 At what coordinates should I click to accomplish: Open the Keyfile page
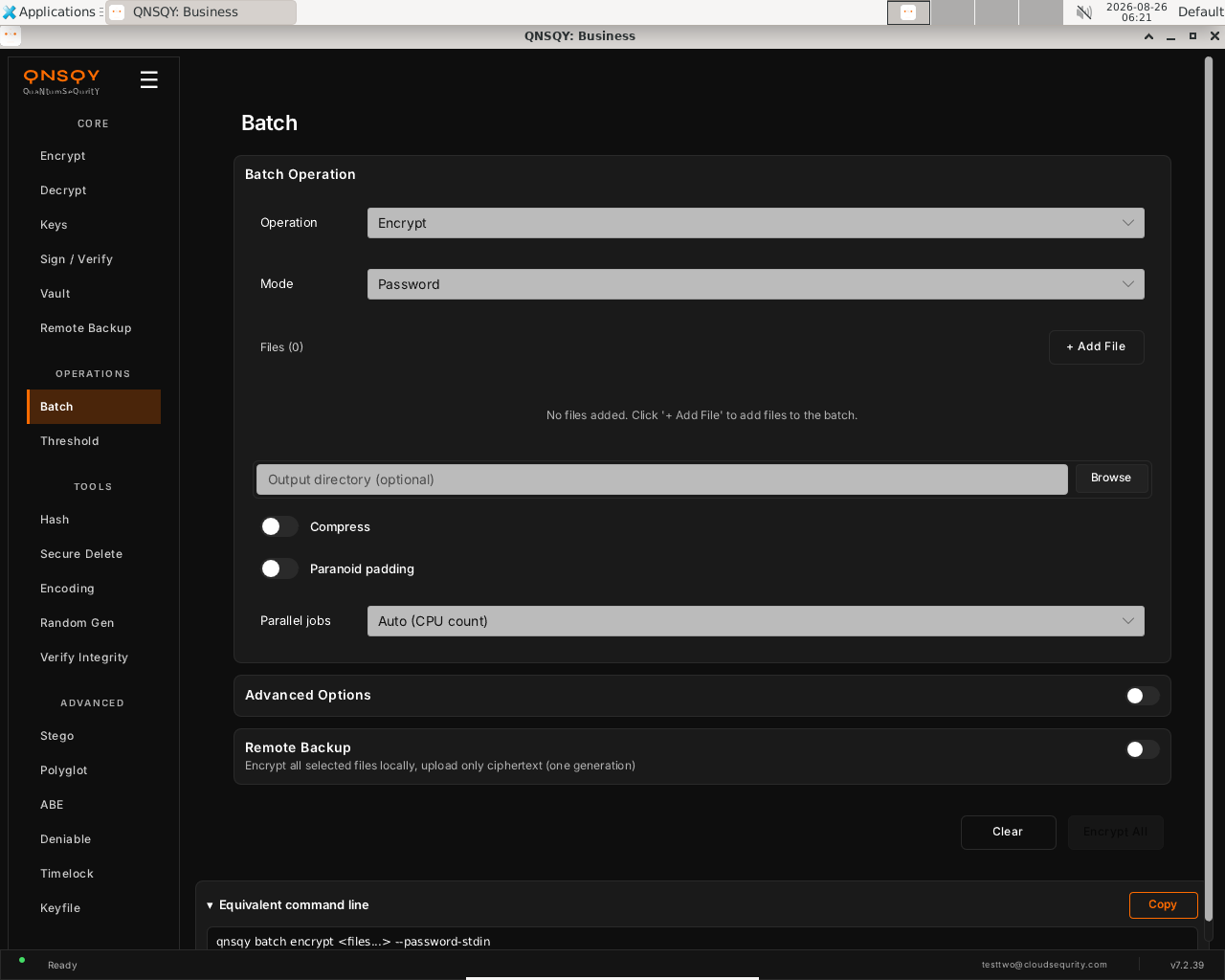(x=94, y=908)
